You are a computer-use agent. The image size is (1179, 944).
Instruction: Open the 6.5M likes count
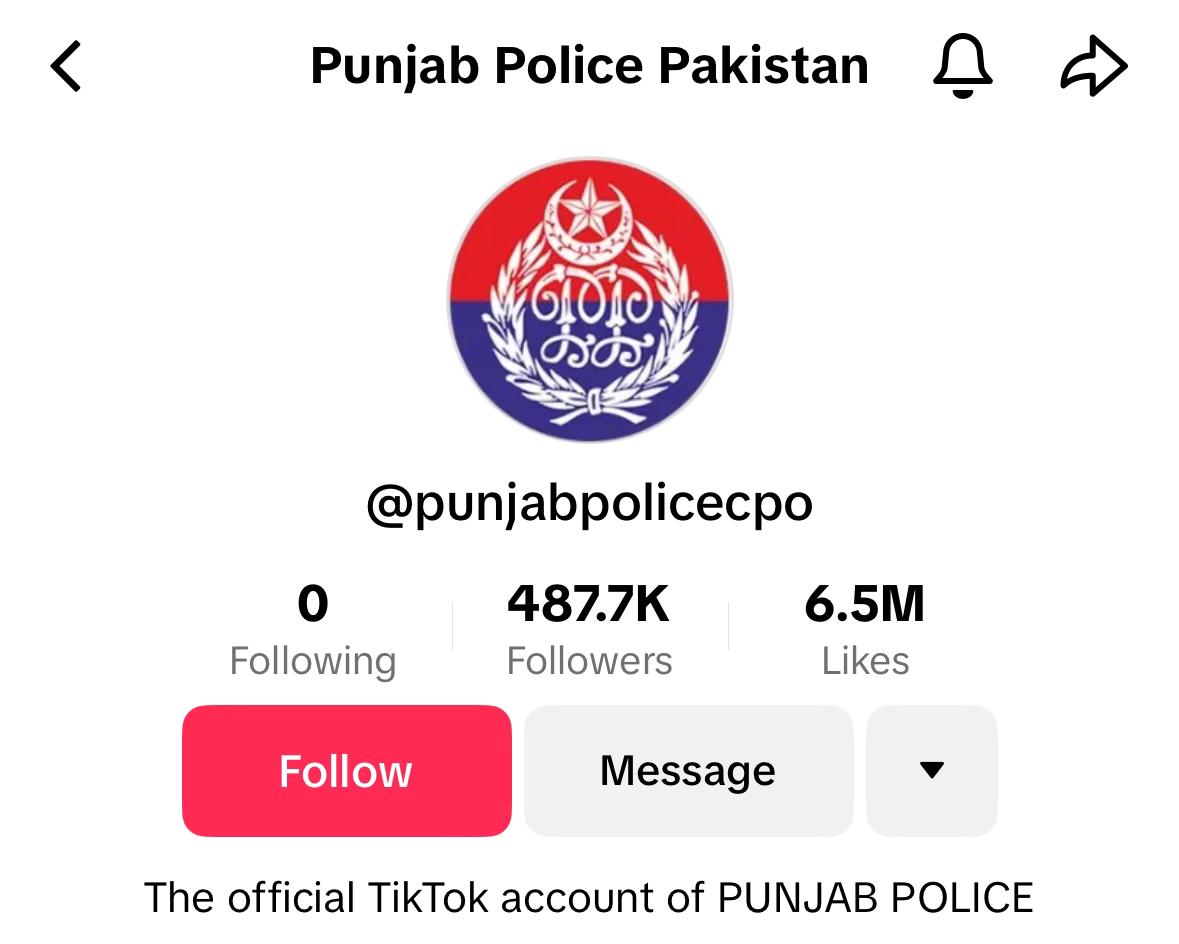[x=865, y=604]
